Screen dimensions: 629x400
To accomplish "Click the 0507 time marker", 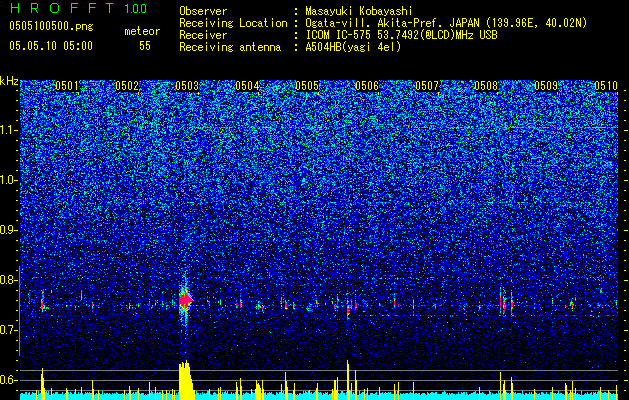I will [427, 86].
